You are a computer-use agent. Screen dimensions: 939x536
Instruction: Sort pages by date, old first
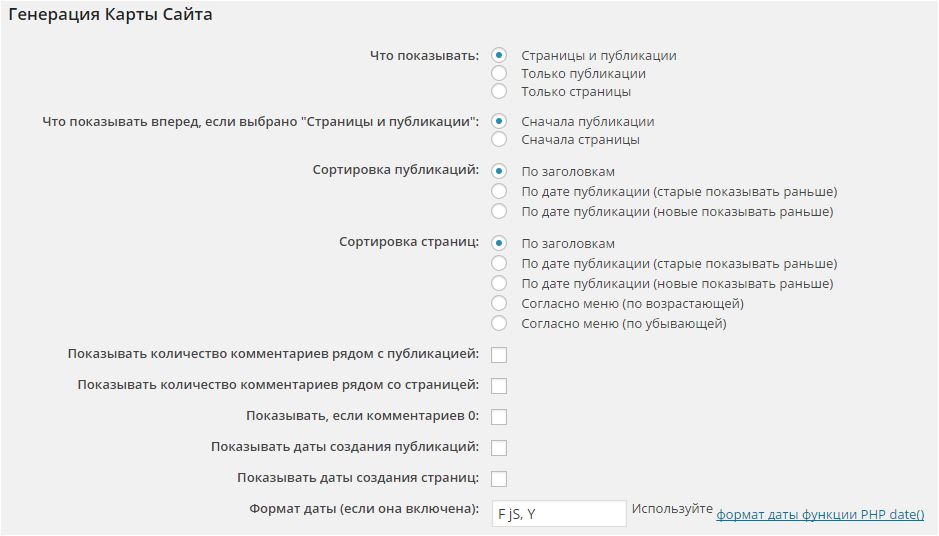pyautogui.click(x=499, y=264)
